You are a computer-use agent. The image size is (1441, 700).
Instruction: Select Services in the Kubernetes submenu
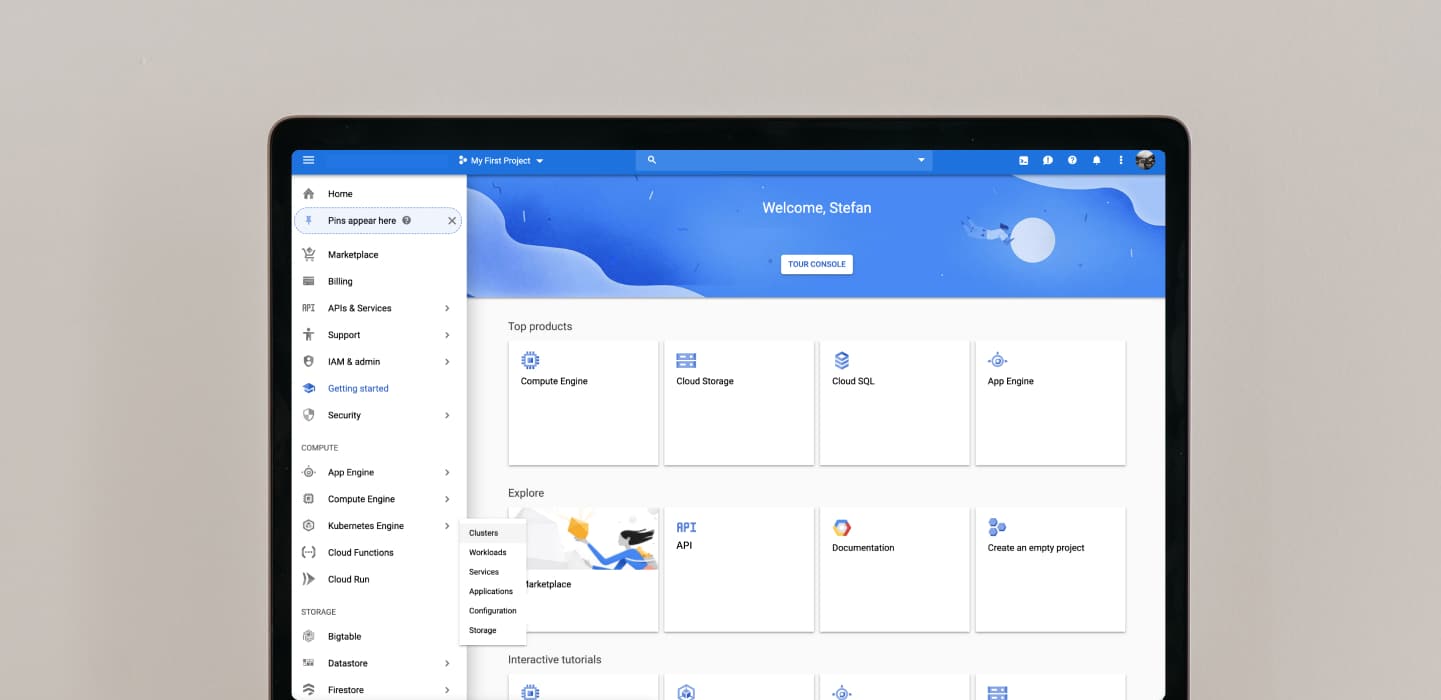[492, 572]
